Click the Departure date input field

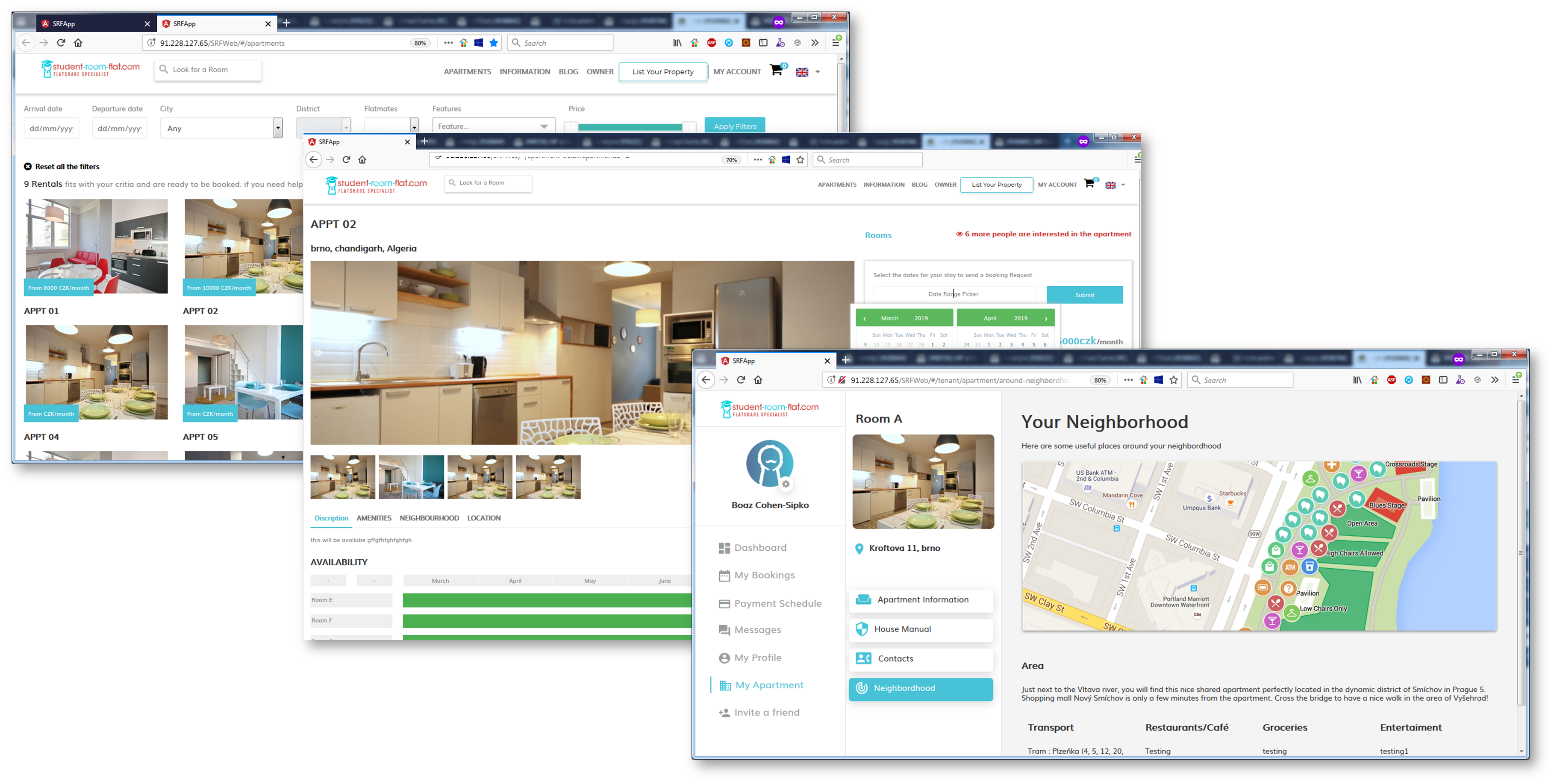click(x=119, y=128)
